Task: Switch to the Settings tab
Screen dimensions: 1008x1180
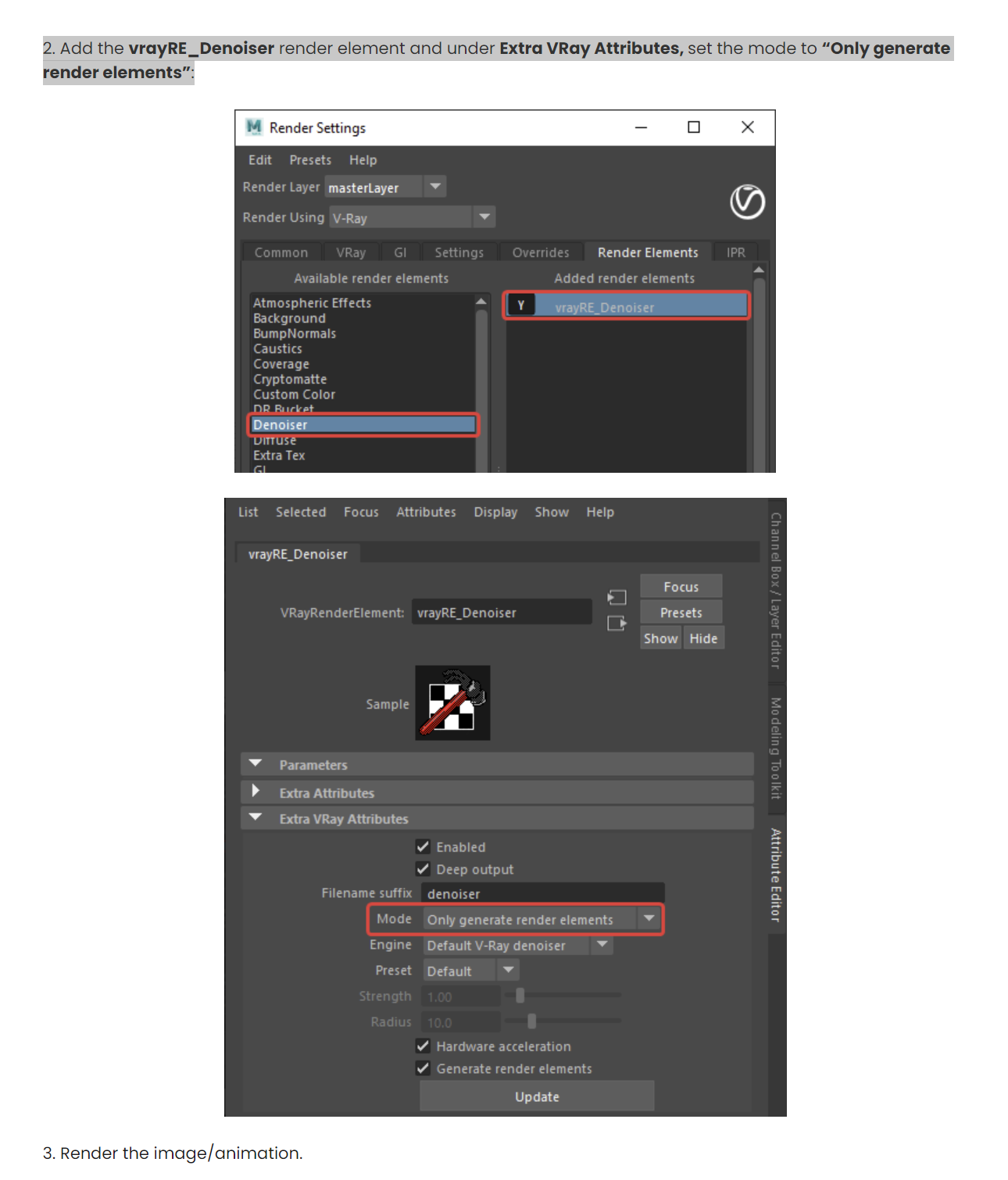Action: pos(459,252)
